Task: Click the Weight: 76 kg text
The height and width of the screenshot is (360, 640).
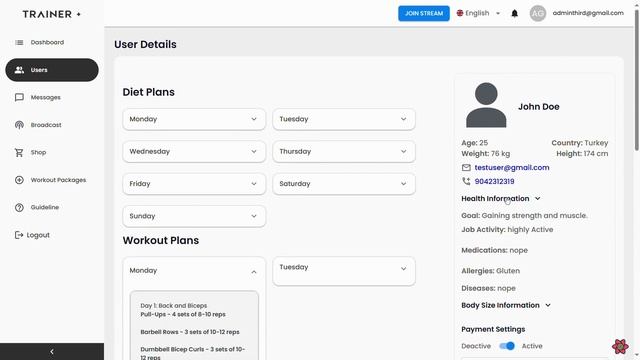Action: pos(485,153)
